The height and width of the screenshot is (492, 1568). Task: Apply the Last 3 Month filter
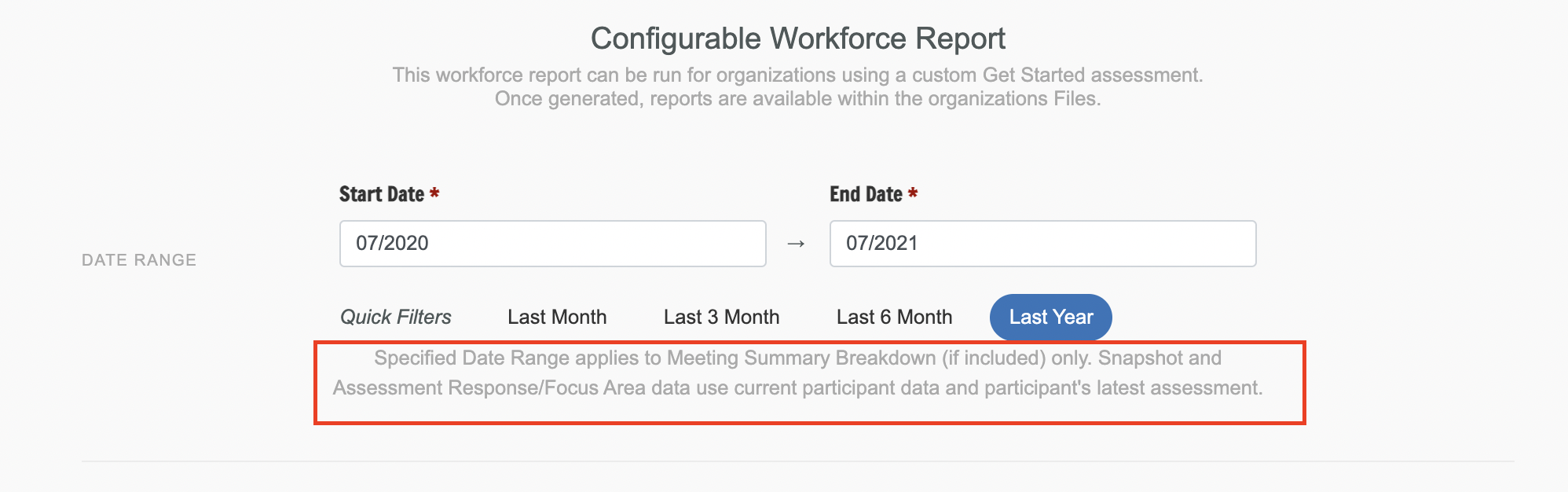(x=721, y=318)
